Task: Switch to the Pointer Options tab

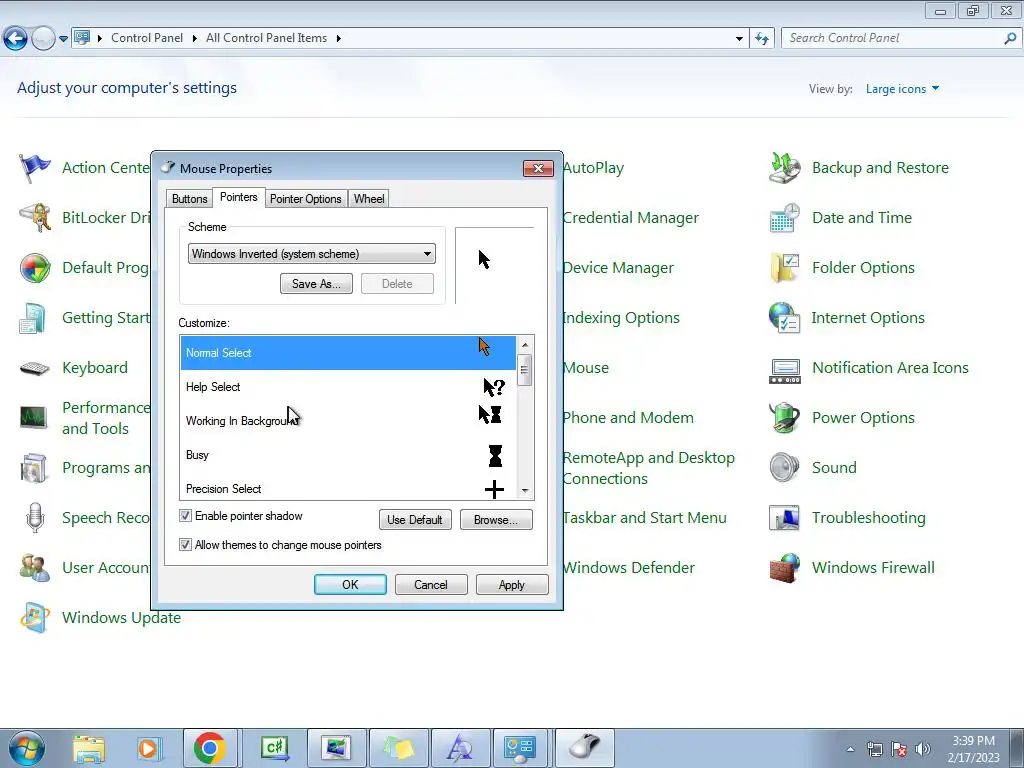Action: tap(306, 199)
